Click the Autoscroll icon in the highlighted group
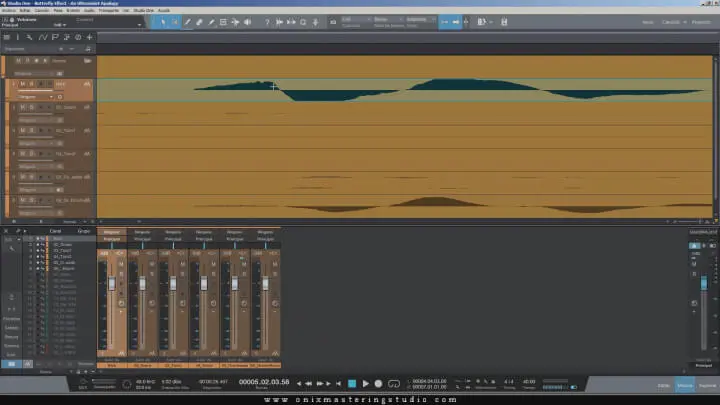 (x=444, y=22)
